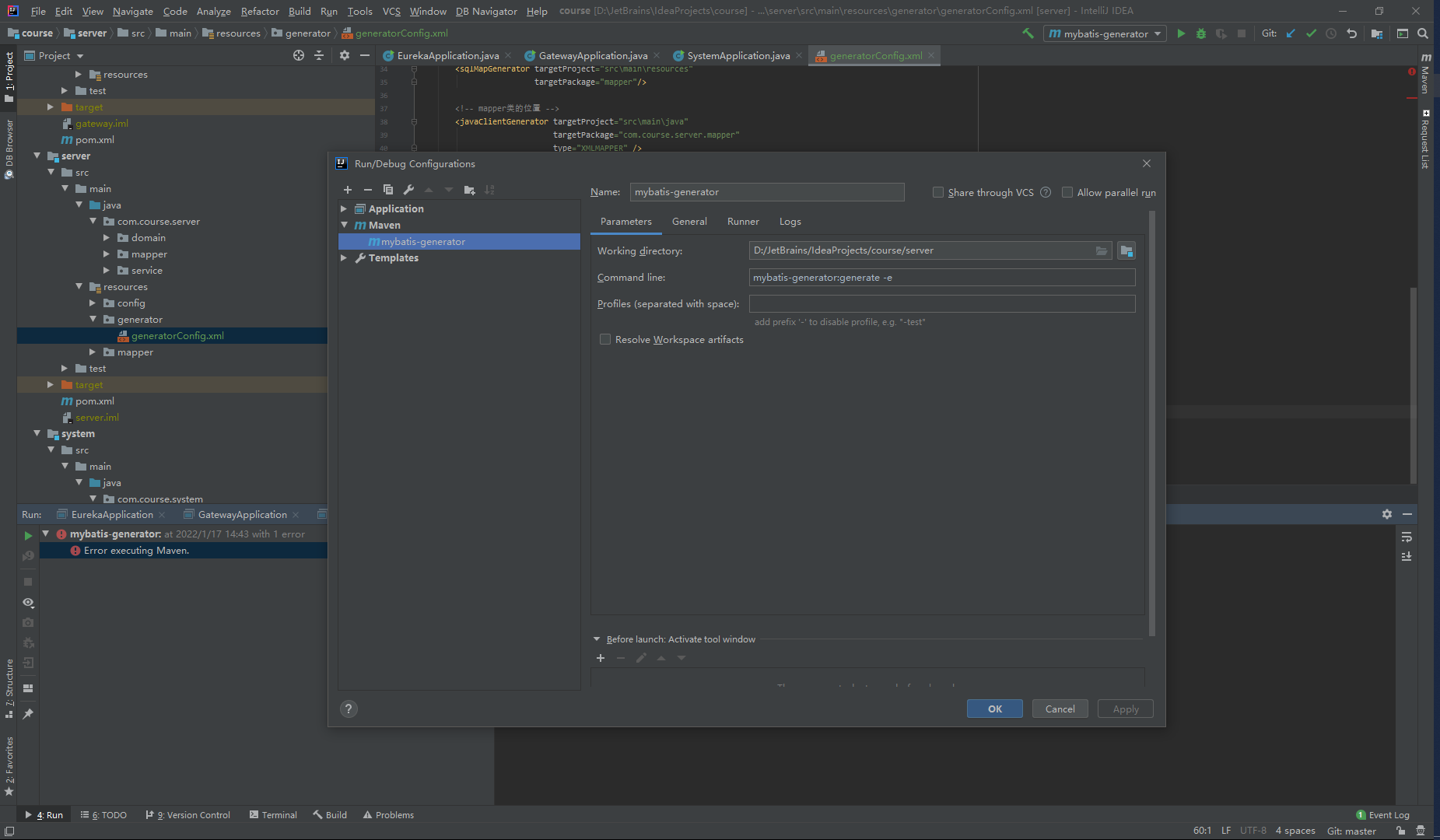
Task: Open Project panel settings gear
Action: pyautogui.click(x=345, y=55)
